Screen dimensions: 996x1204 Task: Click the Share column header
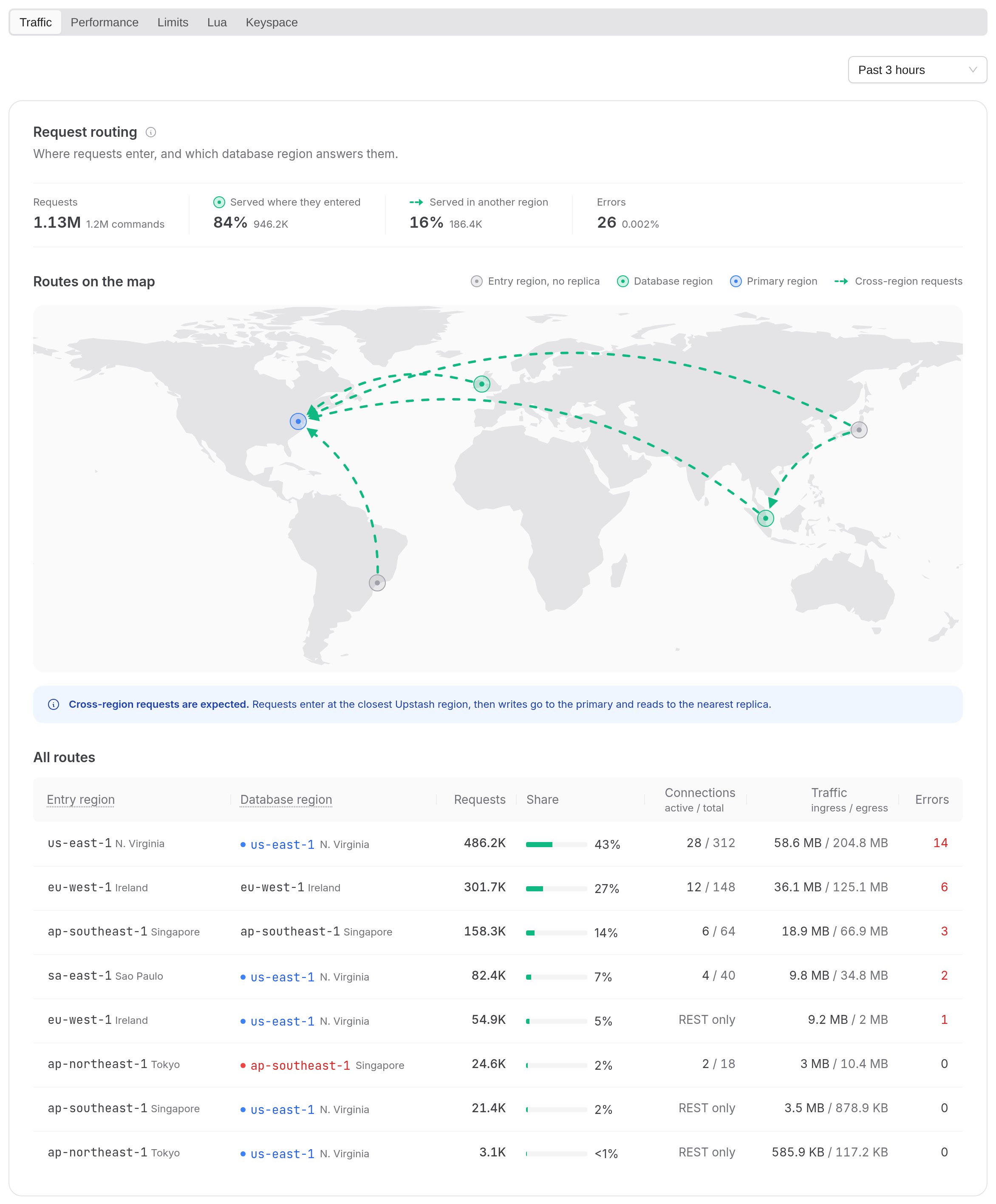point(542,799)
